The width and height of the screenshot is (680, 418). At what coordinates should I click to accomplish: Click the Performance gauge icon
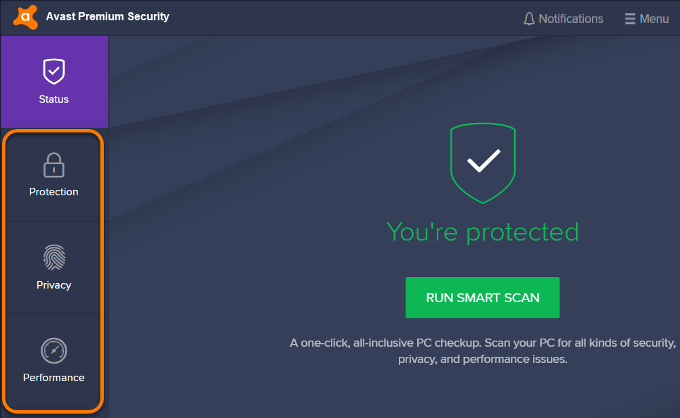pos(54,350)
